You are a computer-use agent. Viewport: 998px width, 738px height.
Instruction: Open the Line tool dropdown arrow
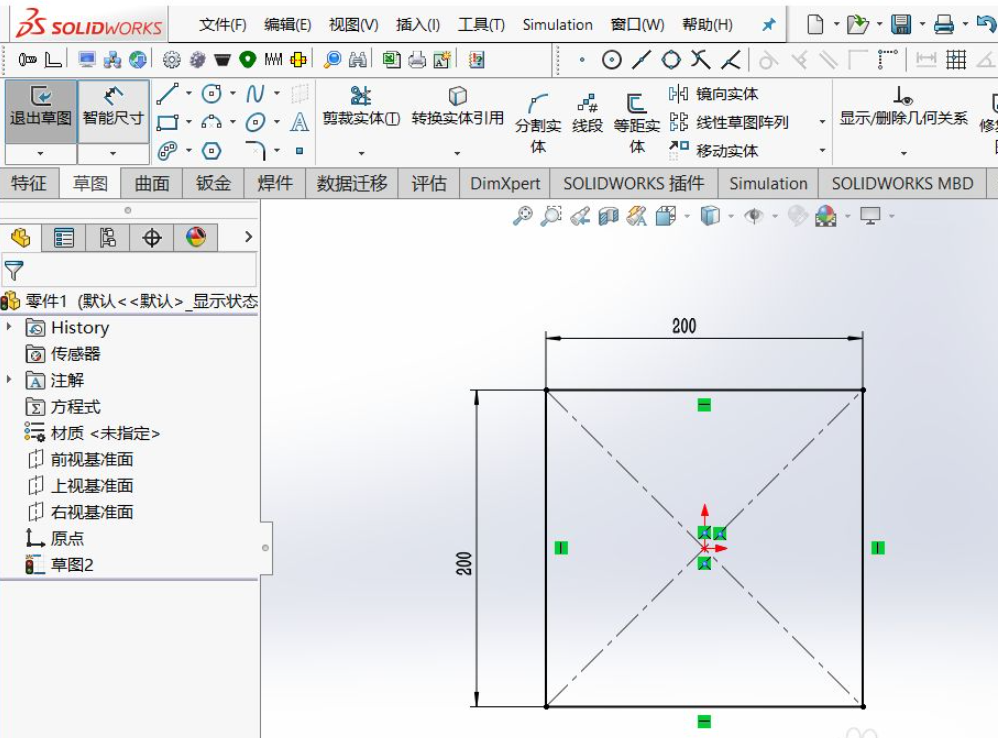tap(189, 94)
